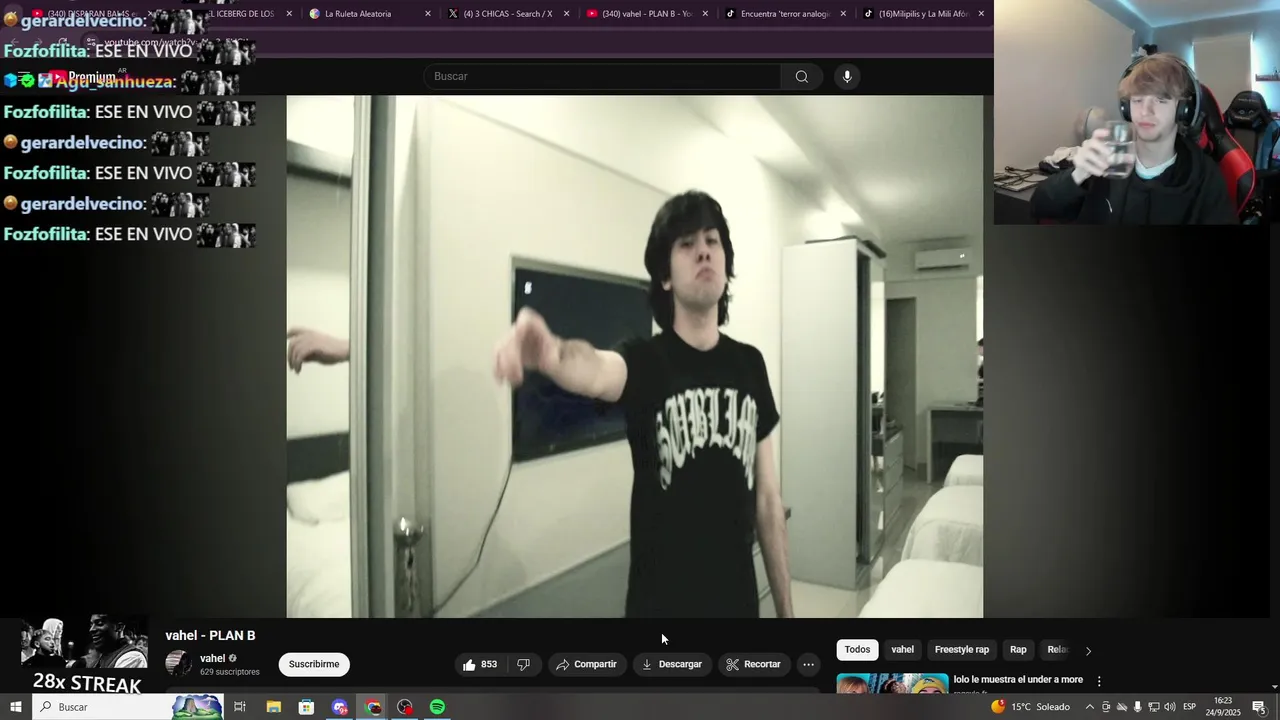
Task: Open 'lolo le muestra el under a more' video
Action: coord(1018,680)
